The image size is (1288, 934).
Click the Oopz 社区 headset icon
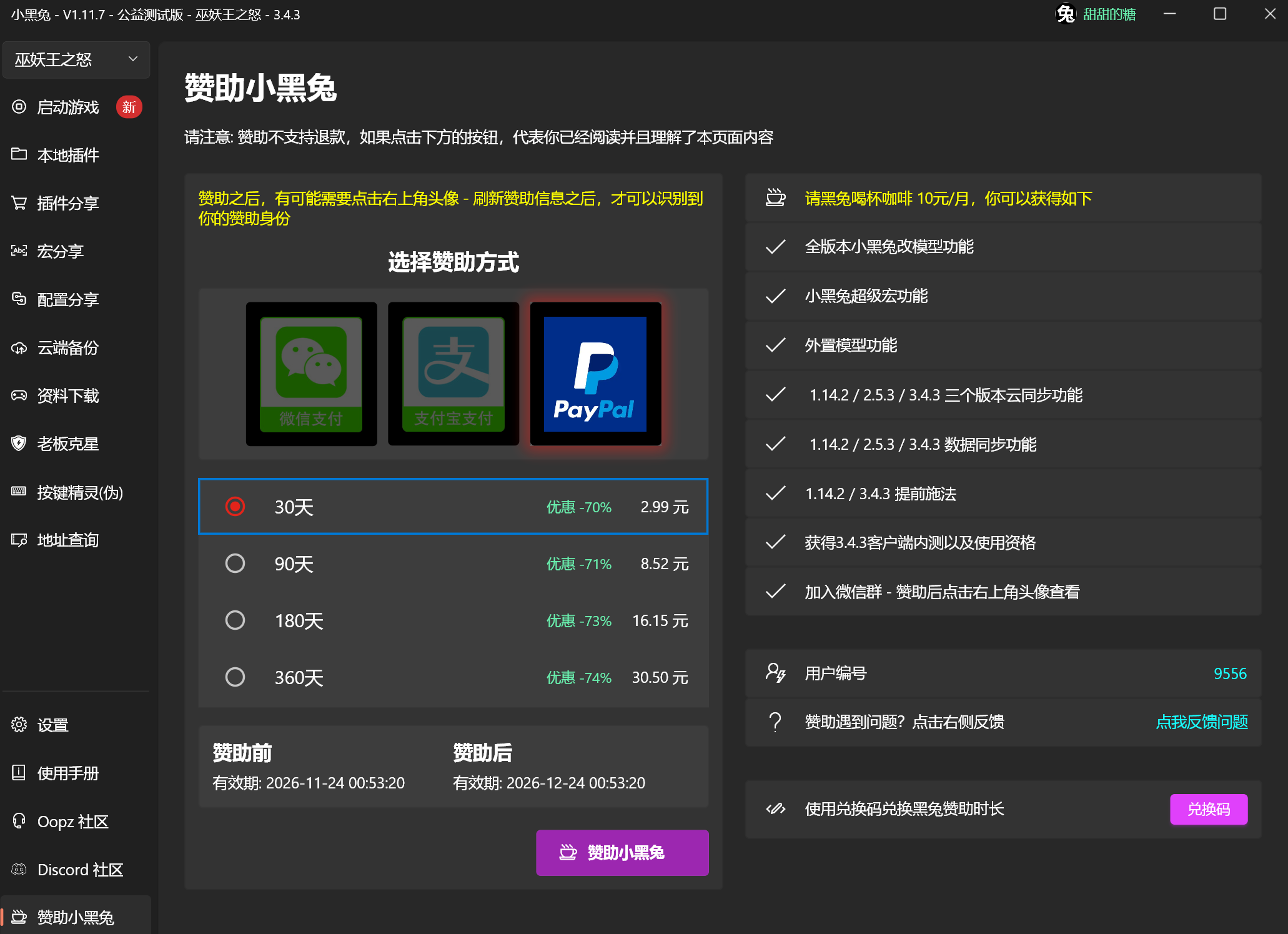pos(19,821)
